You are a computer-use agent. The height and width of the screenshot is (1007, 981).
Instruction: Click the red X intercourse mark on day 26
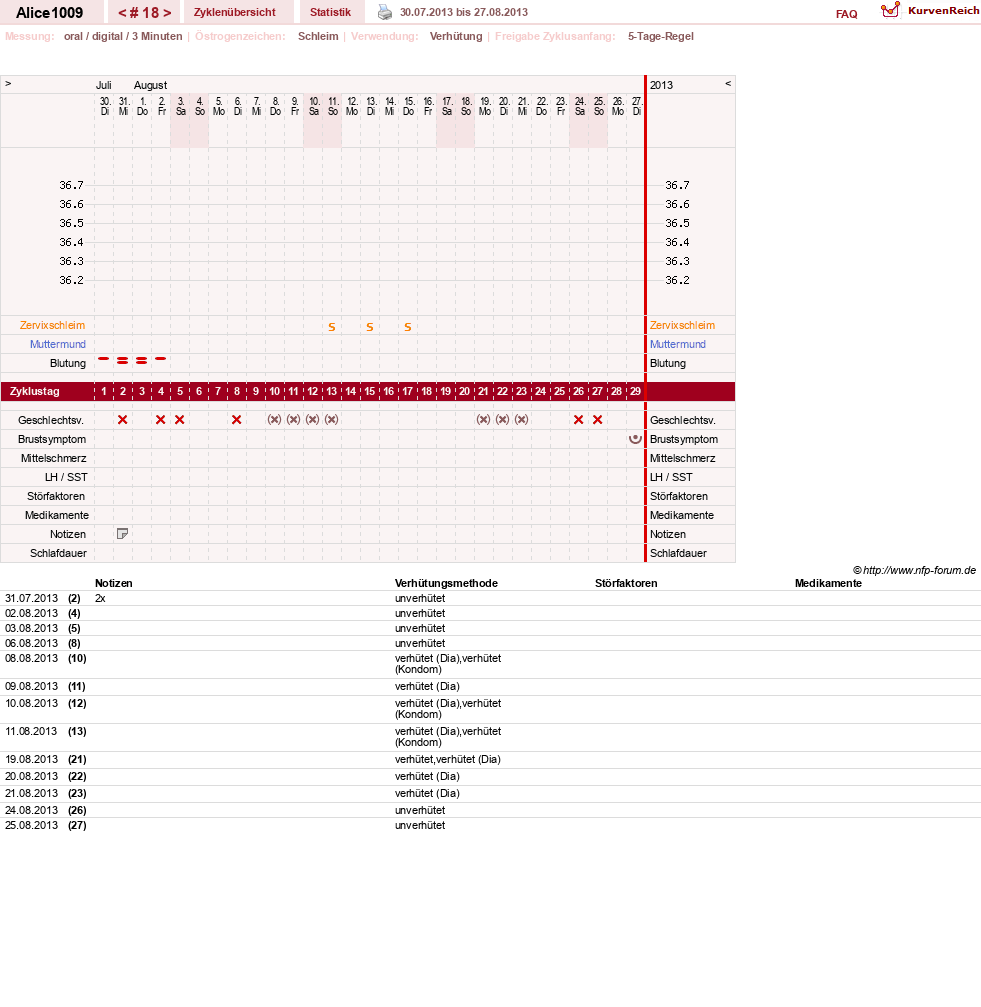[x=578, y=419]
